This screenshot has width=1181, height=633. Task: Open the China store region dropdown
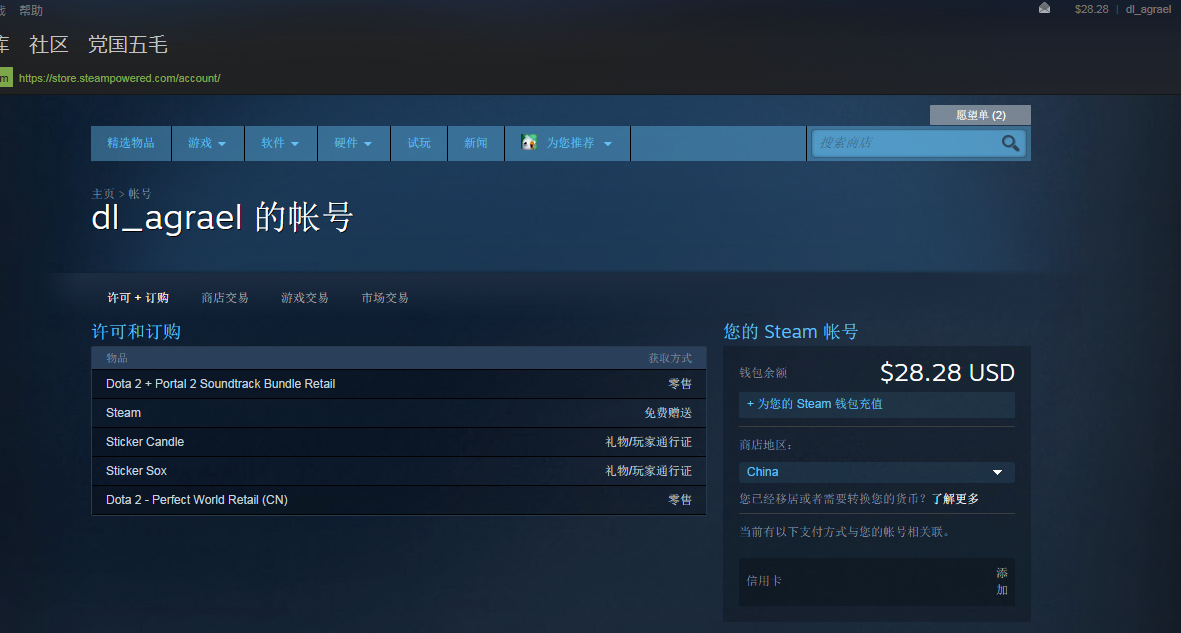pos(877,472)
